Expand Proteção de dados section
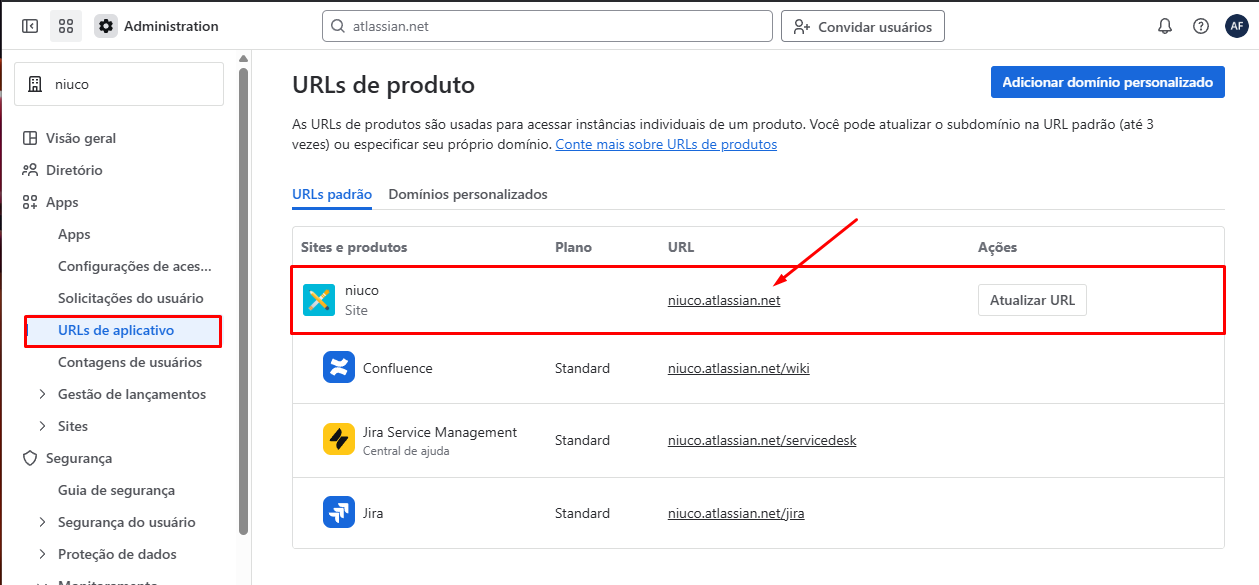 click(42, 554)
